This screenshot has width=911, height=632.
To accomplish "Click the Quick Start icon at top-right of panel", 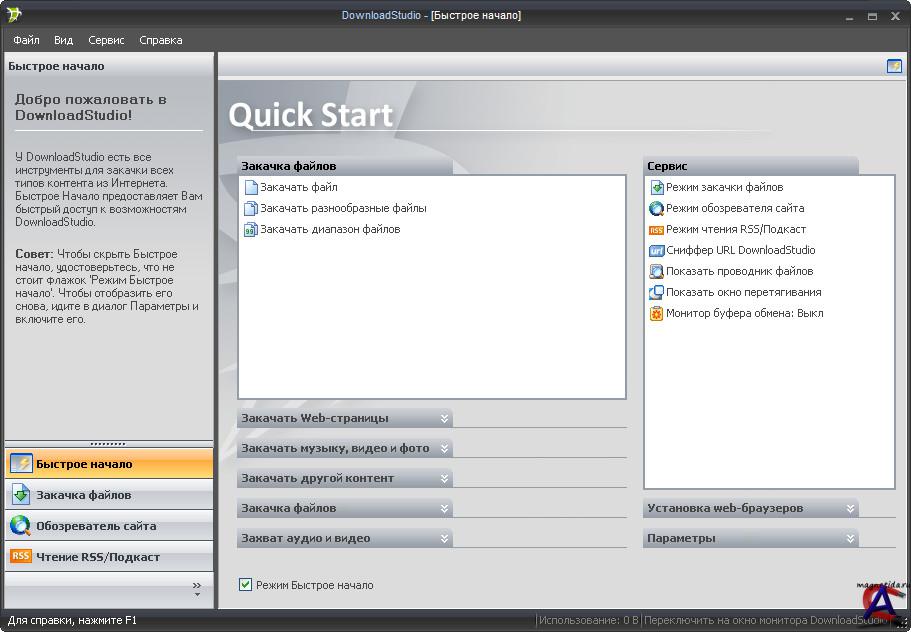I will pyautogui.click(x=894, y=66).
